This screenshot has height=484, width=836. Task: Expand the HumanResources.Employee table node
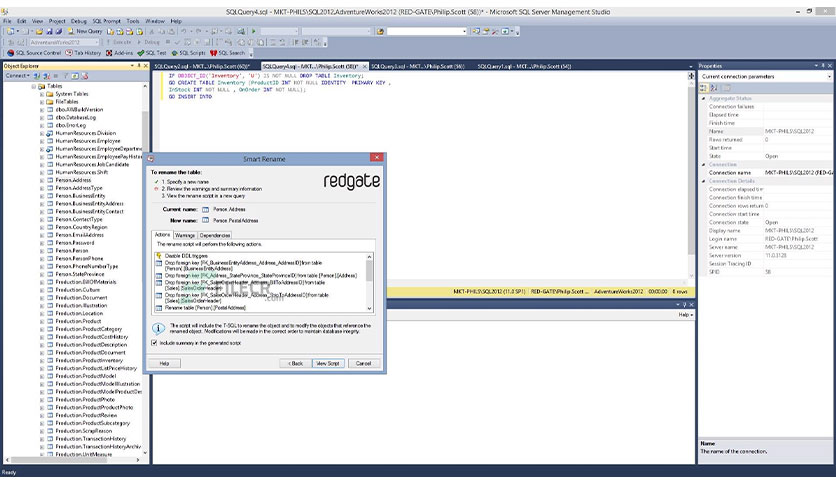pyautogui.click(x=42, y=141)
